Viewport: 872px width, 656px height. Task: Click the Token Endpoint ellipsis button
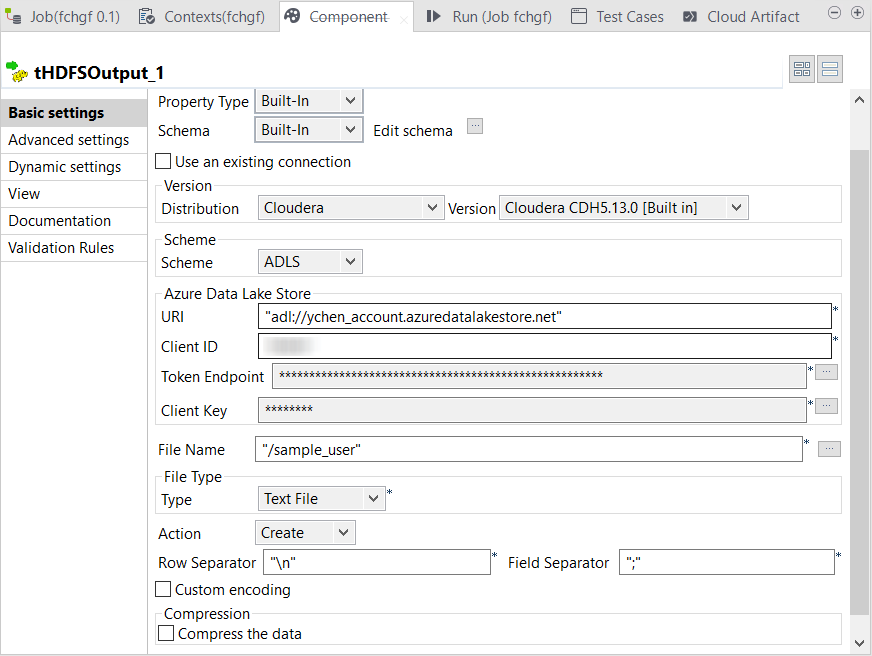(x=826, y=372)
